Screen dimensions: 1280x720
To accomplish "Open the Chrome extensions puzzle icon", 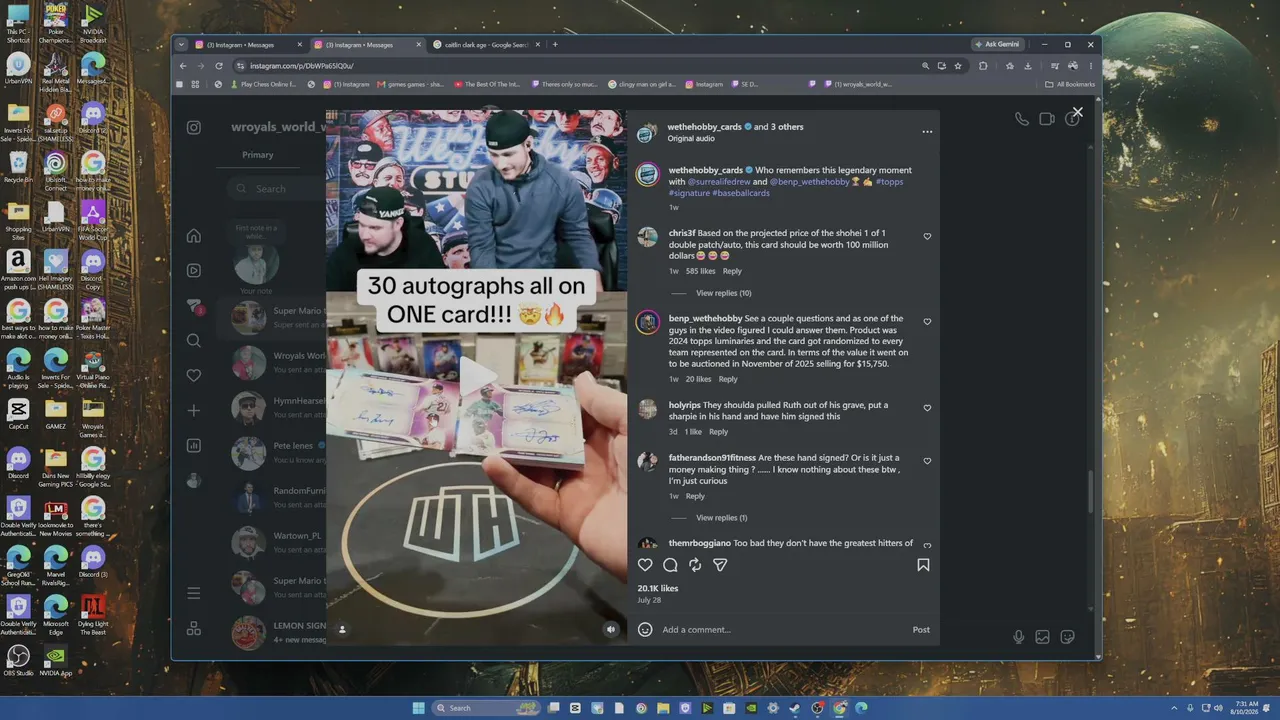I will pos(983,66).
